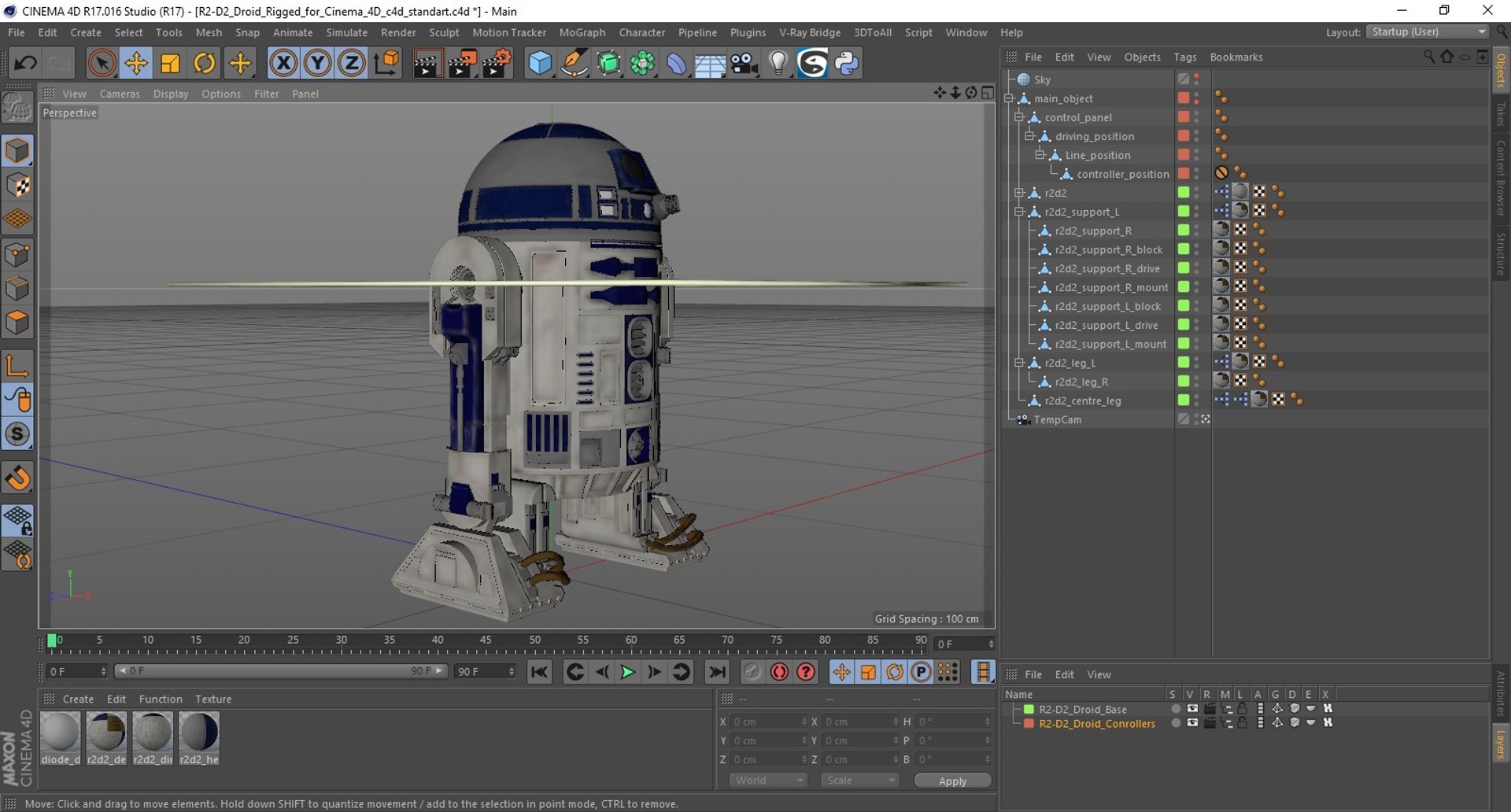This screenshot has height=812, width=1511.
Task: Select the Live Selection tool
Action: point(102,63)
